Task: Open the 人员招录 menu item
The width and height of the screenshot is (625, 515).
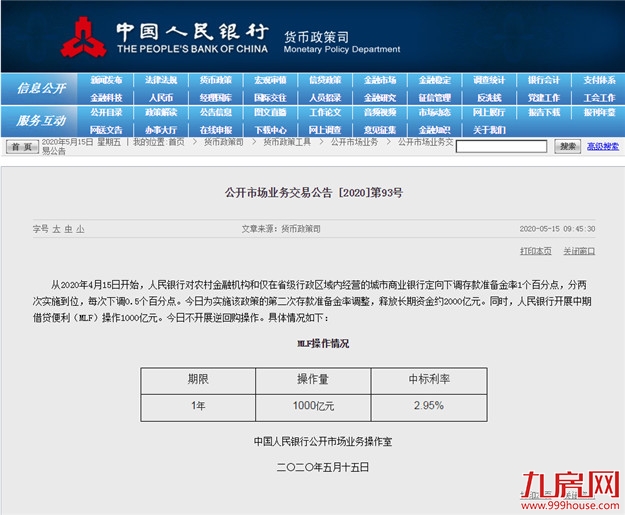Action: [325, 98]
